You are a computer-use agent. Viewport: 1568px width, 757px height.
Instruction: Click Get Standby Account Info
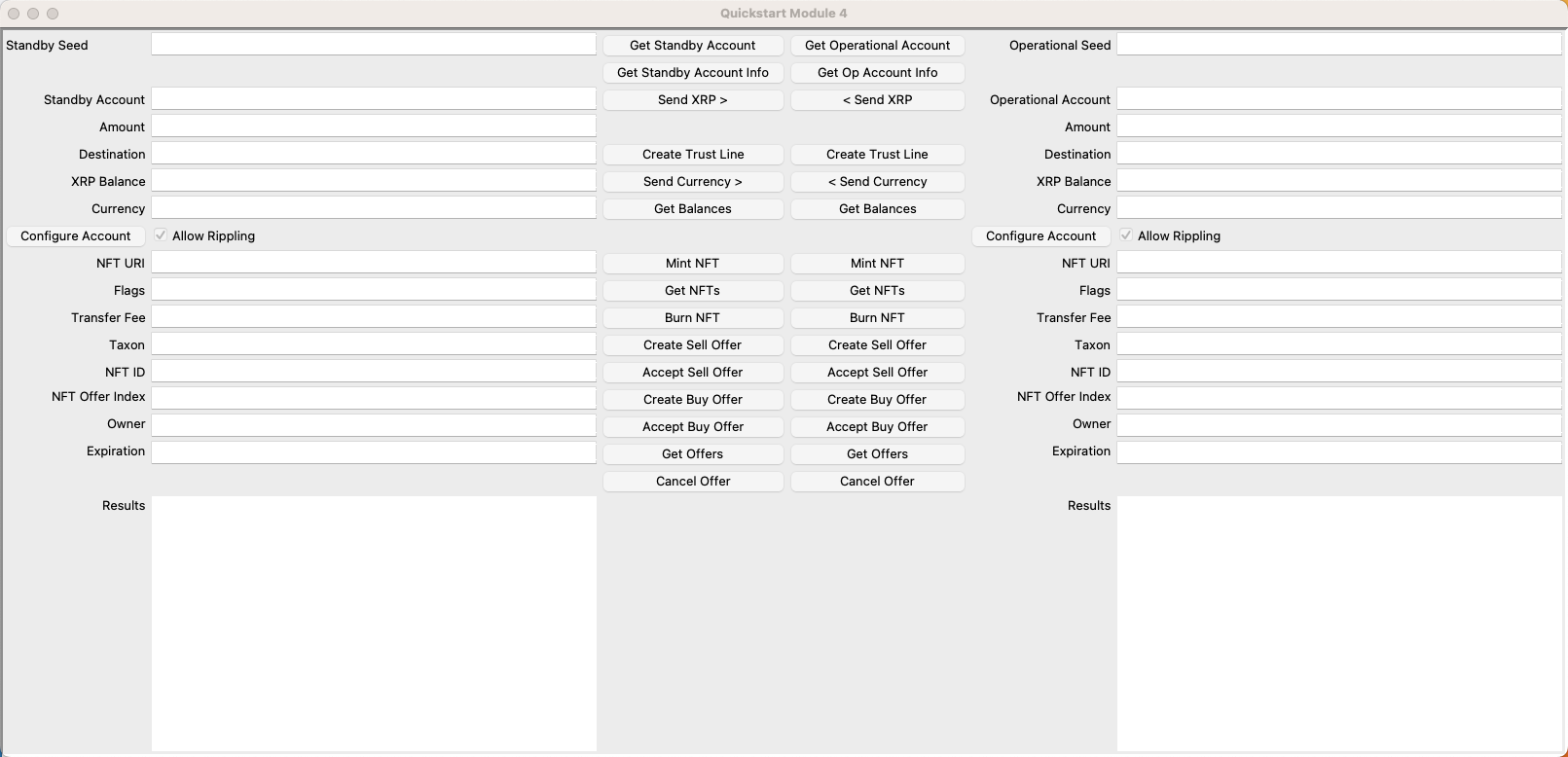pyautogui.click(x=692, y=73)
